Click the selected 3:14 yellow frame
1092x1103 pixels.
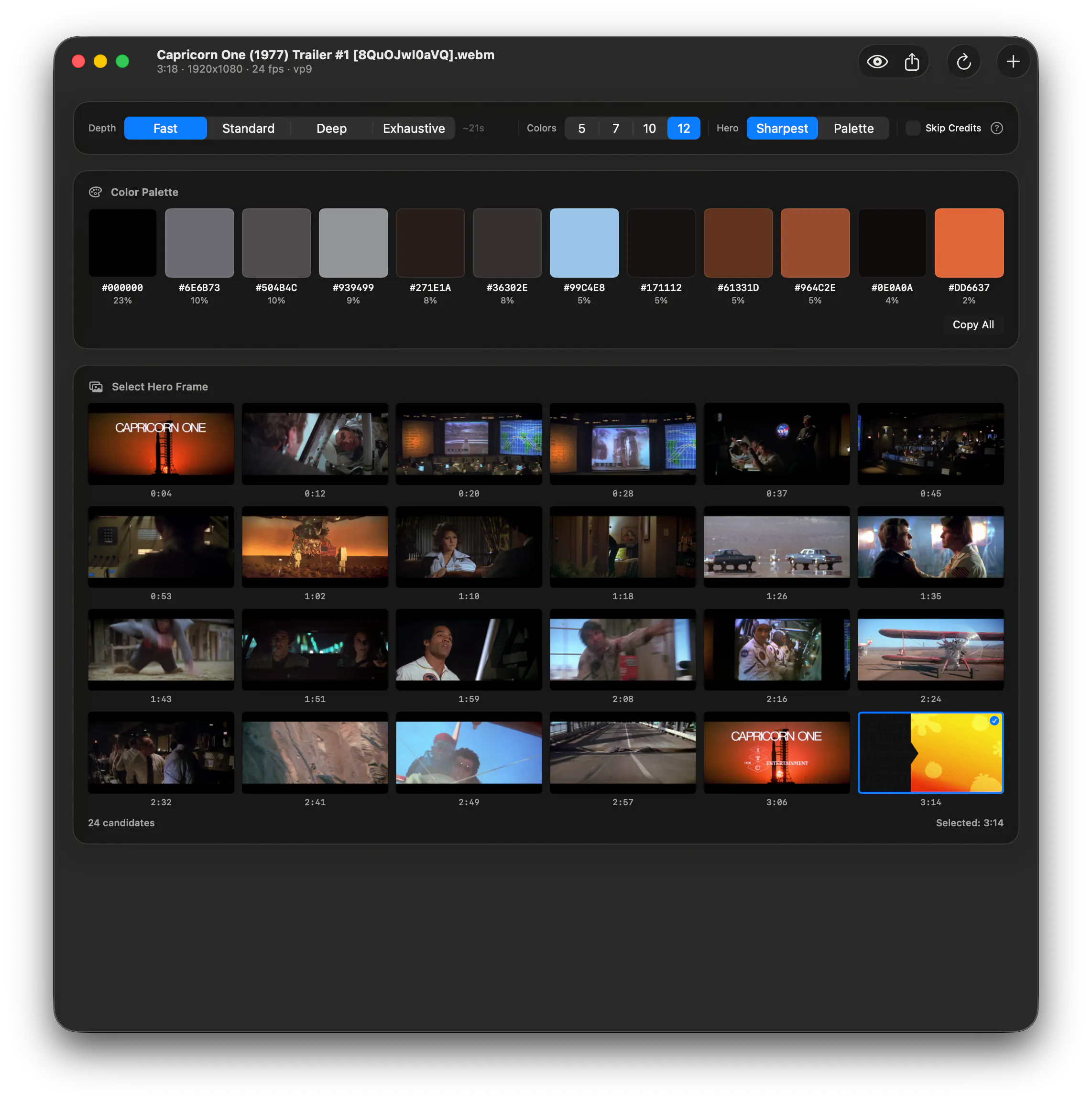click(x=930, y=753)
